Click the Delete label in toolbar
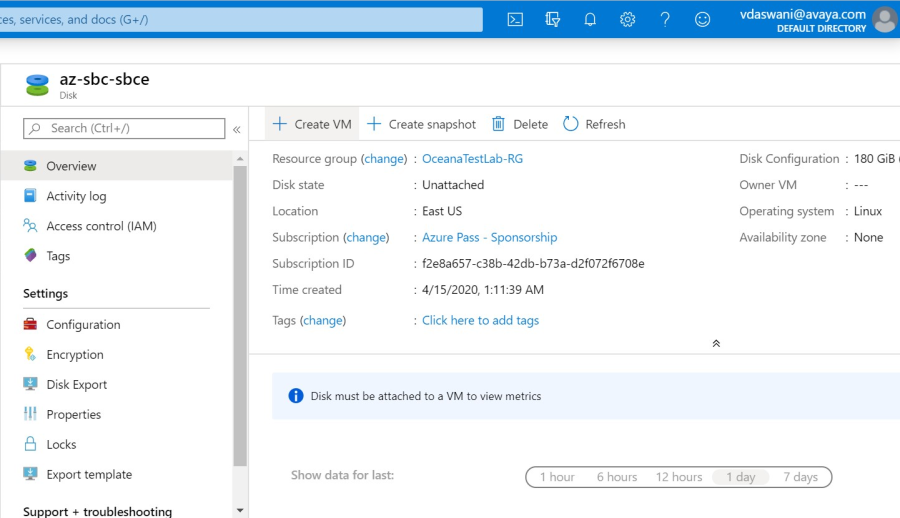The width and height of the screenshot is (900, 518). 530,124
